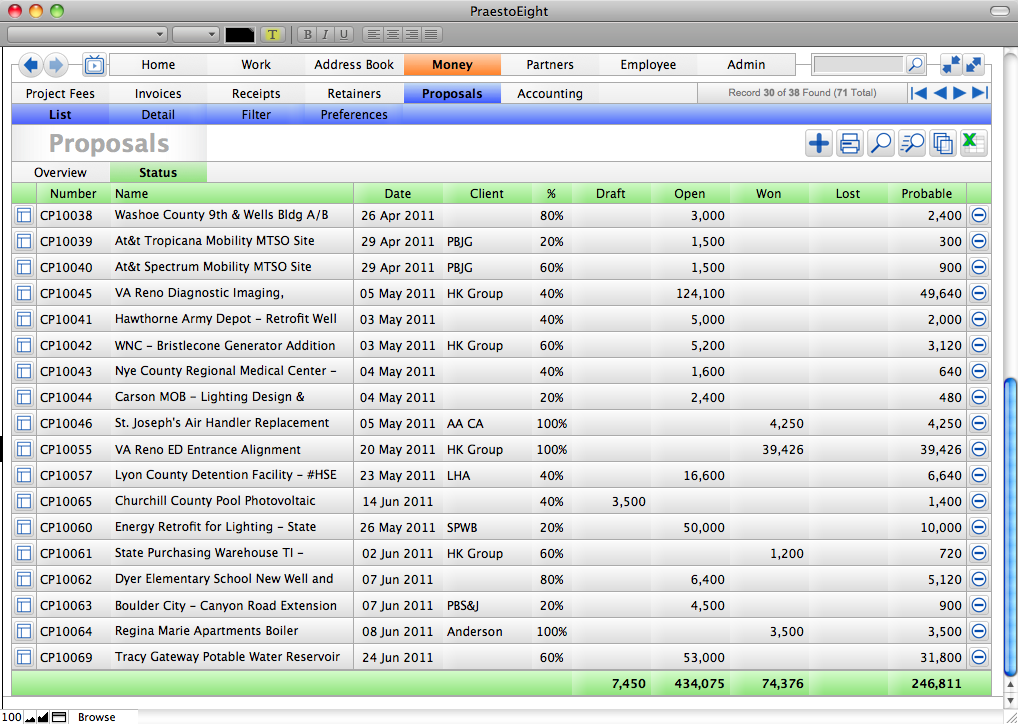The height and width of the screenshot is (724, 1018).
Task: Open detail icon for CP10038 row
Action: pyautogui.click(x=24, y=216)
